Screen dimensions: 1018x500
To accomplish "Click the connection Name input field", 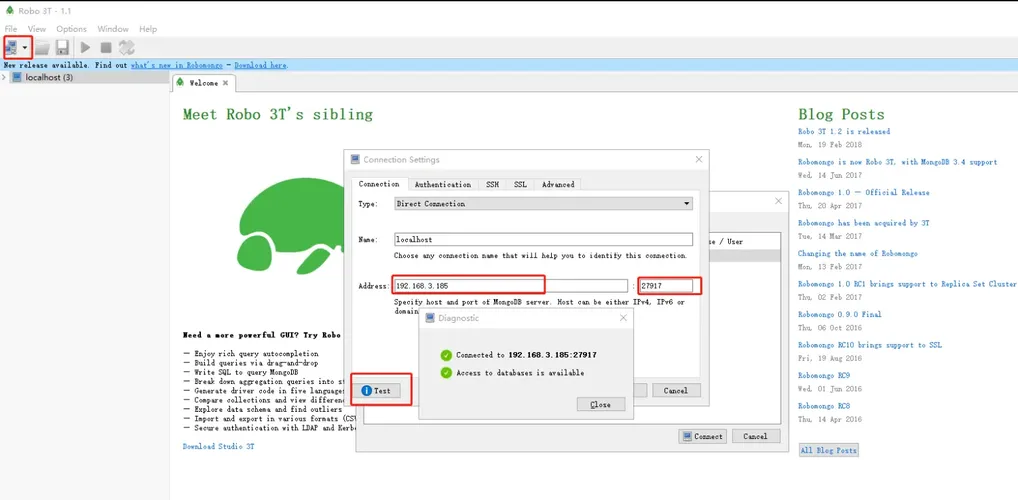I will pos(543,240).
